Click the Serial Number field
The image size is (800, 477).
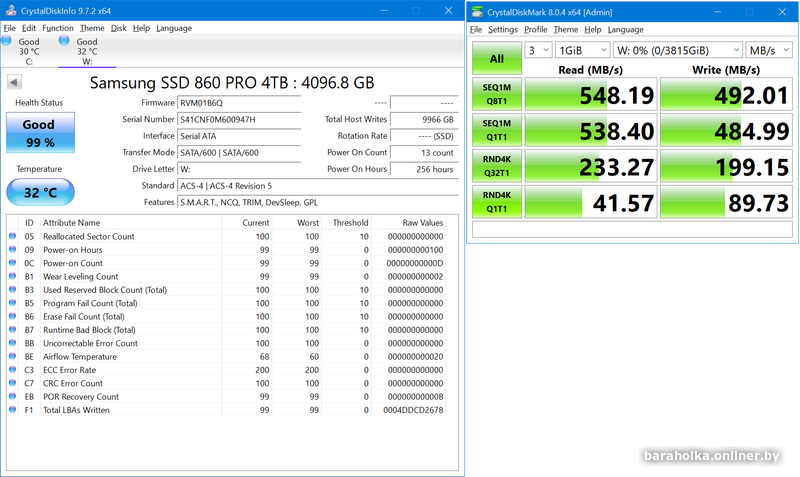239,120
